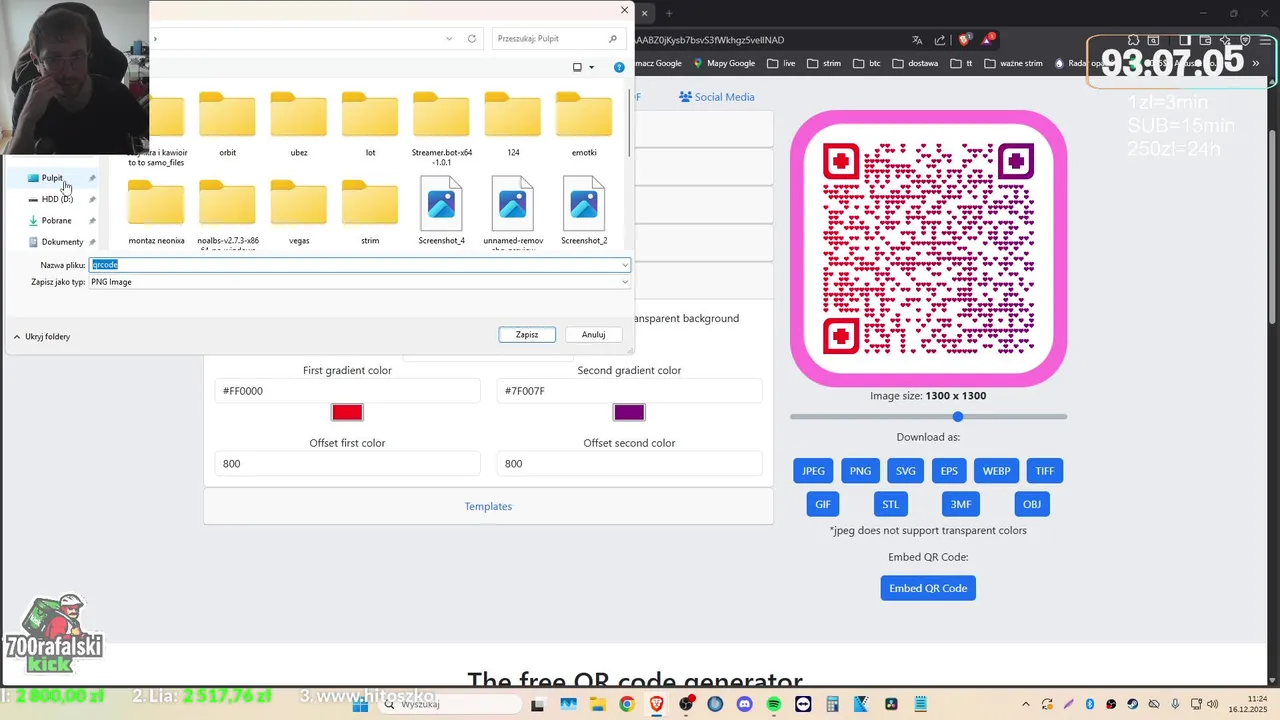Open Discord from the taskbar
This screenshot has width=1280, height=720.
(x=744, y=704)
